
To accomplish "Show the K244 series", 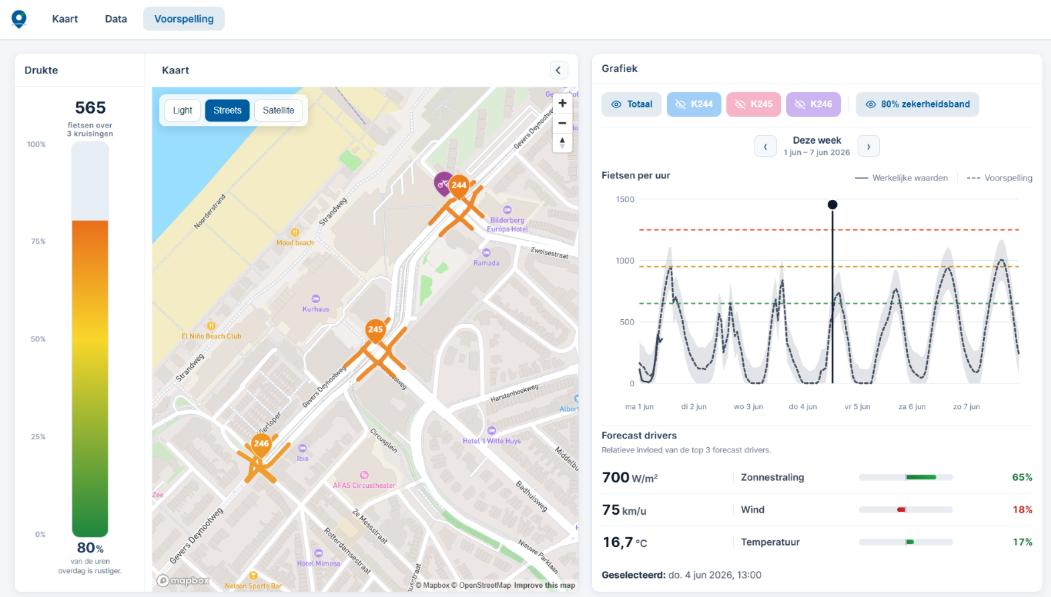I will click(x=694, y=104).
